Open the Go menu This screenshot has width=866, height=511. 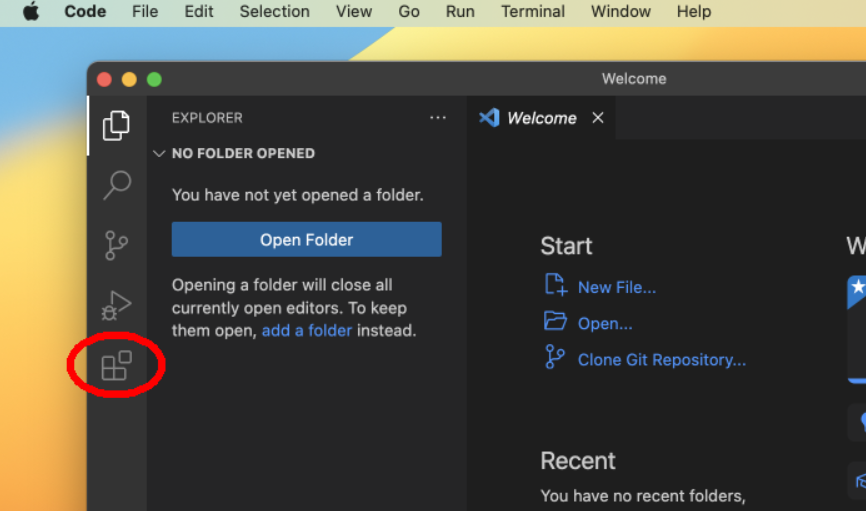409,12
